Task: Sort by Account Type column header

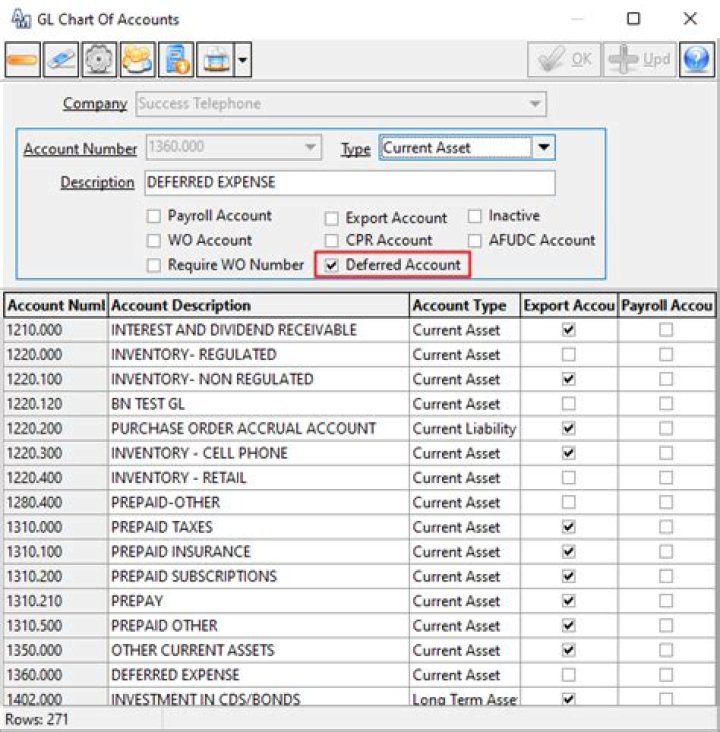Action: click(x=465, y=305)
